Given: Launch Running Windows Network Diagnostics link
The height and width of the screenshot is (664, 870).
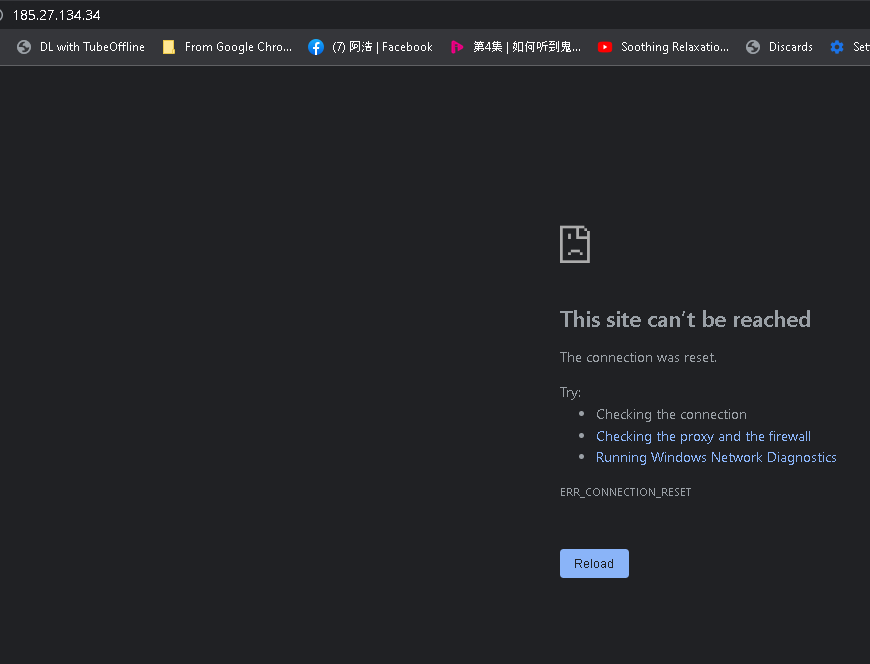Looking at the screenshot, I should (x=716, y=457).
